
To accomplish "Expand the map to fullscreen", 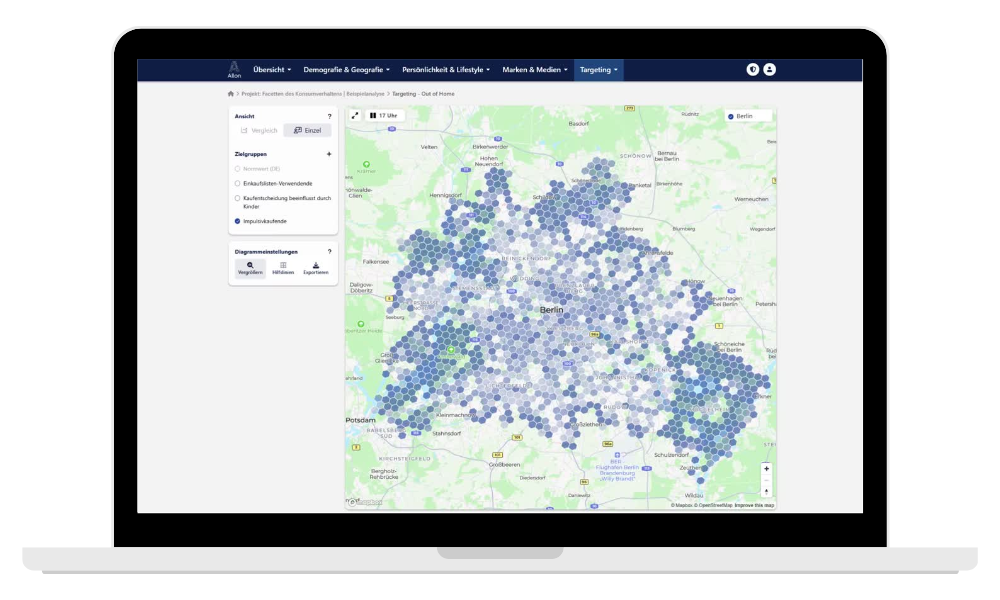I will coord(355,116).
